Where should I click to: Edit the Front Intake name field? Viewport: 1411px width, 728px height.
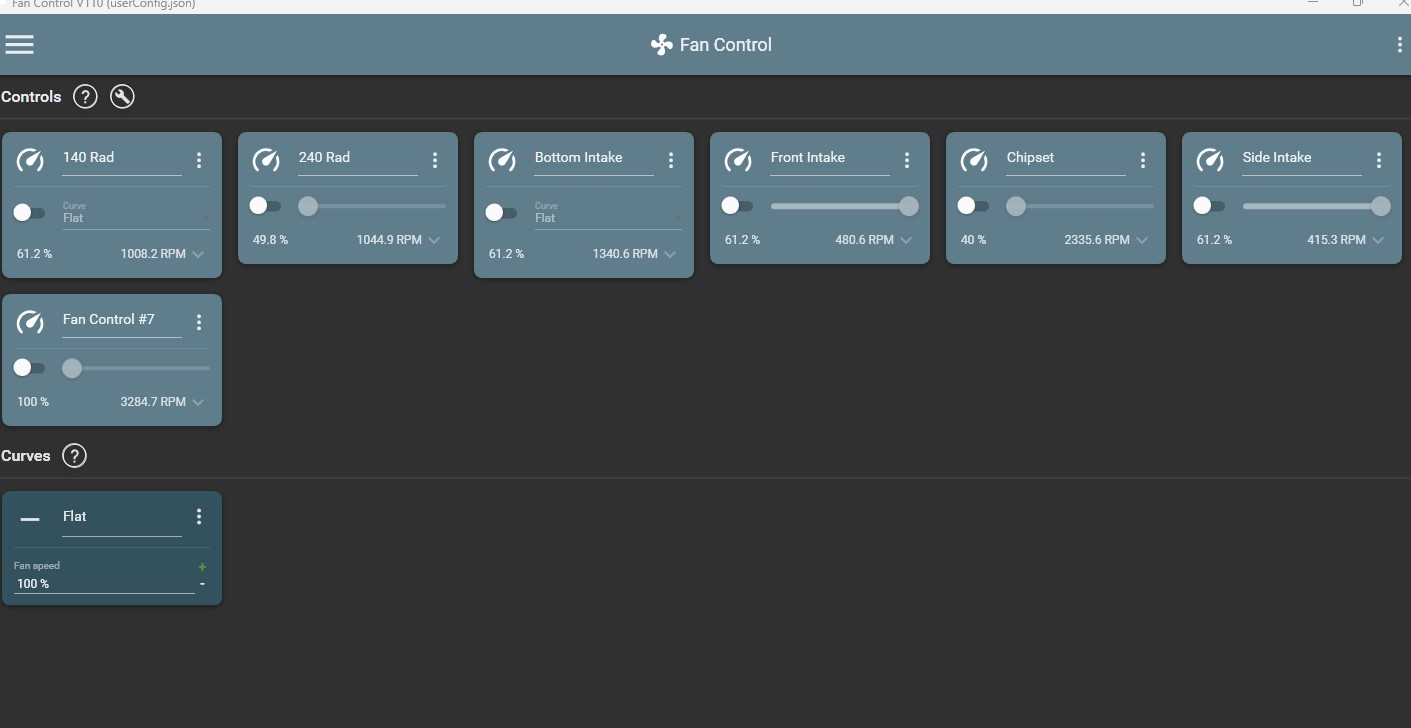coord(830,158)
